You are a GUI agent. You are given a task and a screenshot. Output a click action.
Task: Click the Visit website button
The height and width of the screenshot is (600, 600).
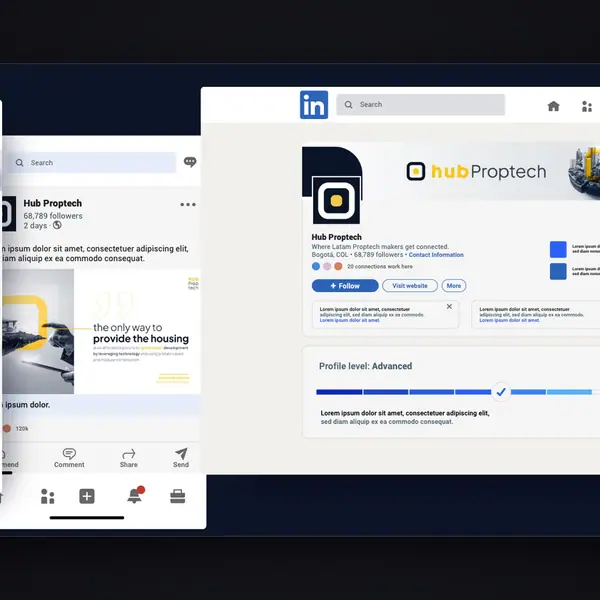410,286
